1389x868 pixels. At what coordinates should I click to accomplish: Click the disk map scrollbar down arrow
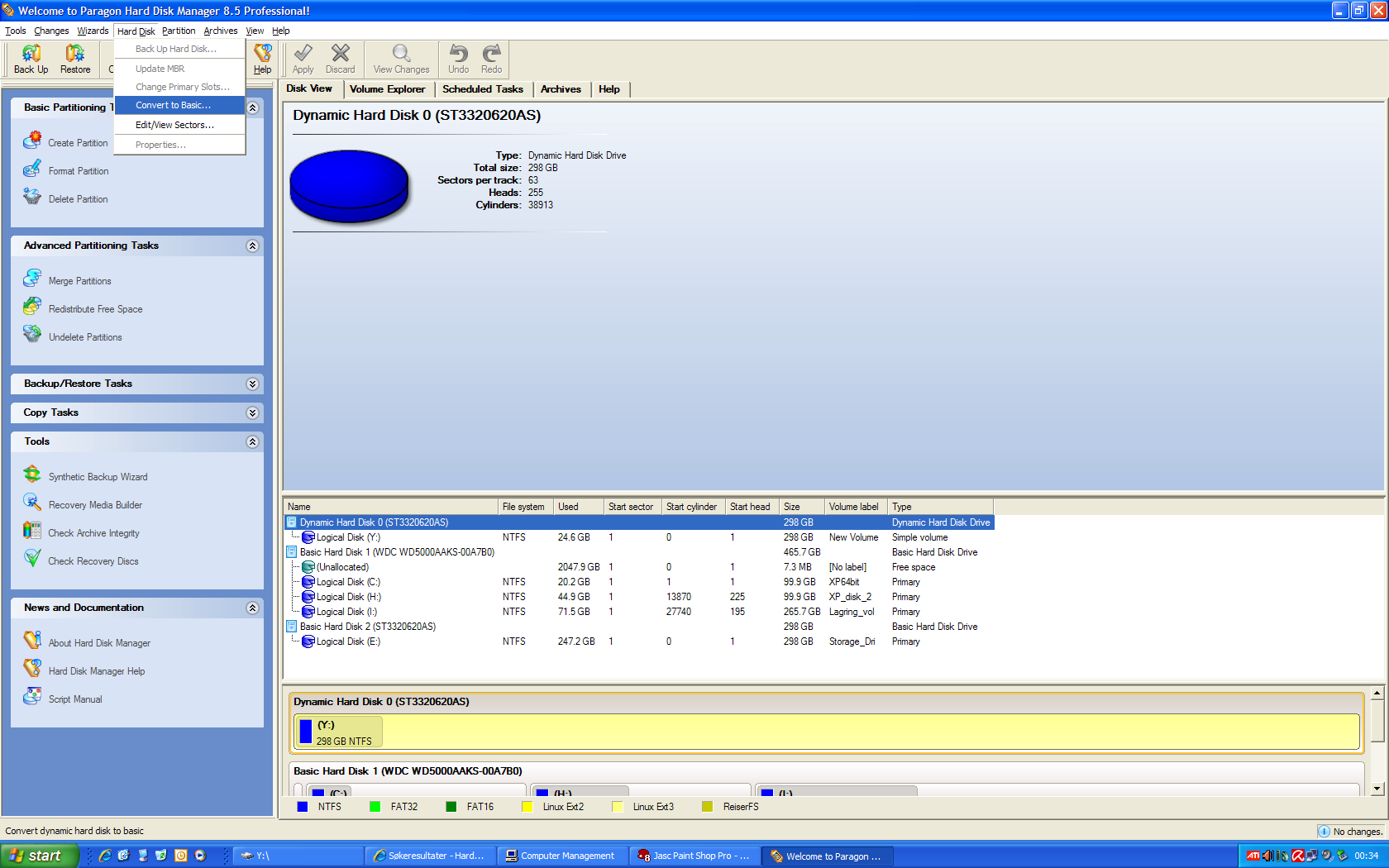1377,789
